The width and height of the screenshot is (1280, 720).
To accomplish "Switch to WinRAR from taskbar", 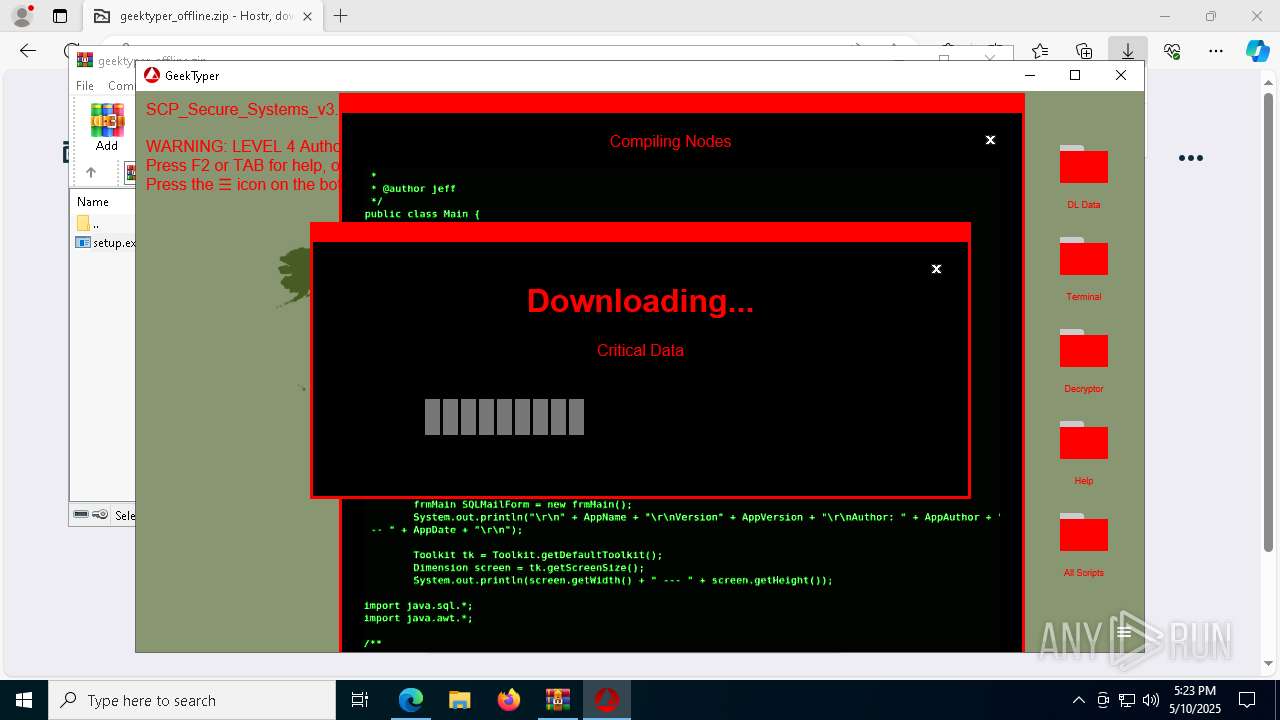I will (x=557, y=700).
